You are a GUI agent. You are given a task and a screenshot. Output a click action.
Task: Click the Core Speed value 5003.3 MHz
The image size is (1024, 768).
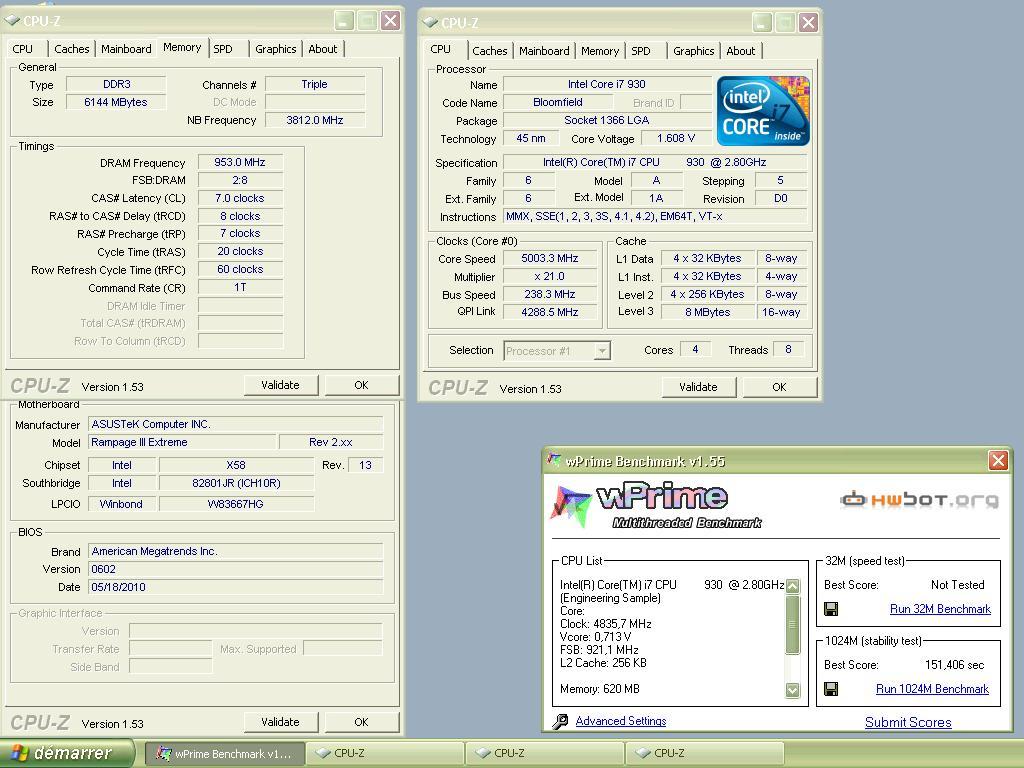(x=550, y=259)
